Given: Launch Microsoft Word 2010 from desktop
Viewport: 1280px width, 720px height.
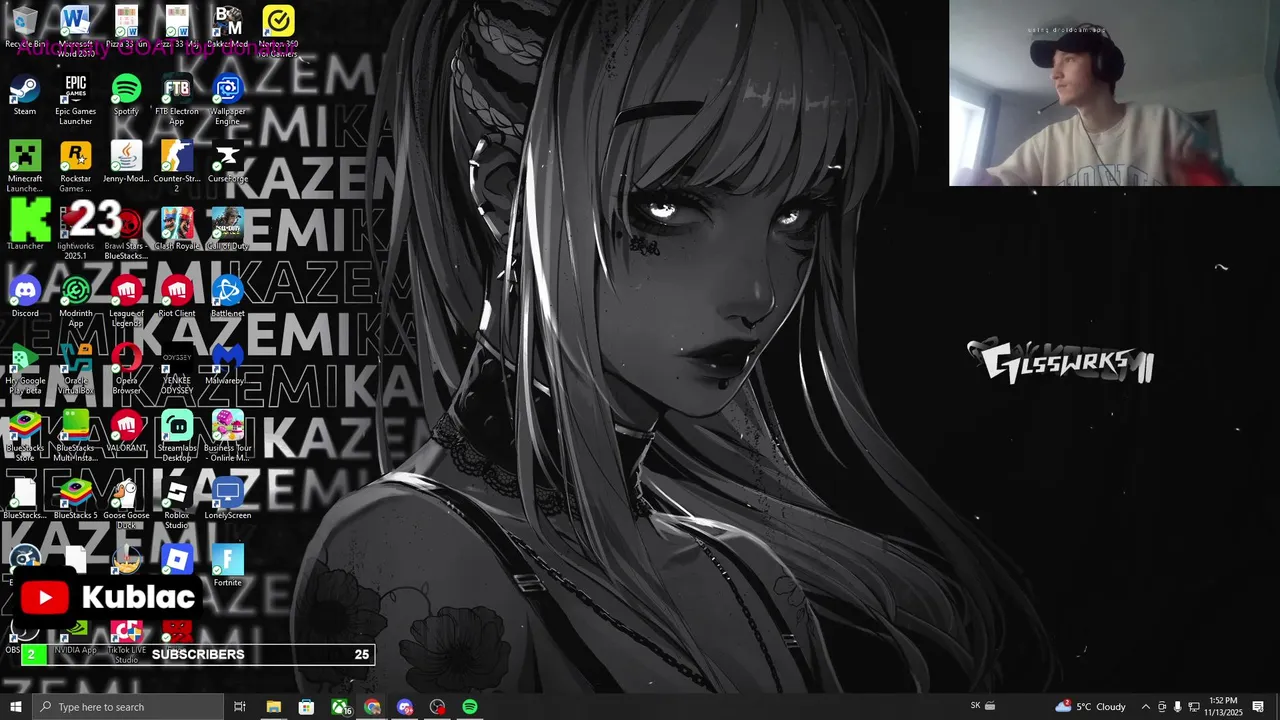Looking at the screenshot, I should 76,30.
